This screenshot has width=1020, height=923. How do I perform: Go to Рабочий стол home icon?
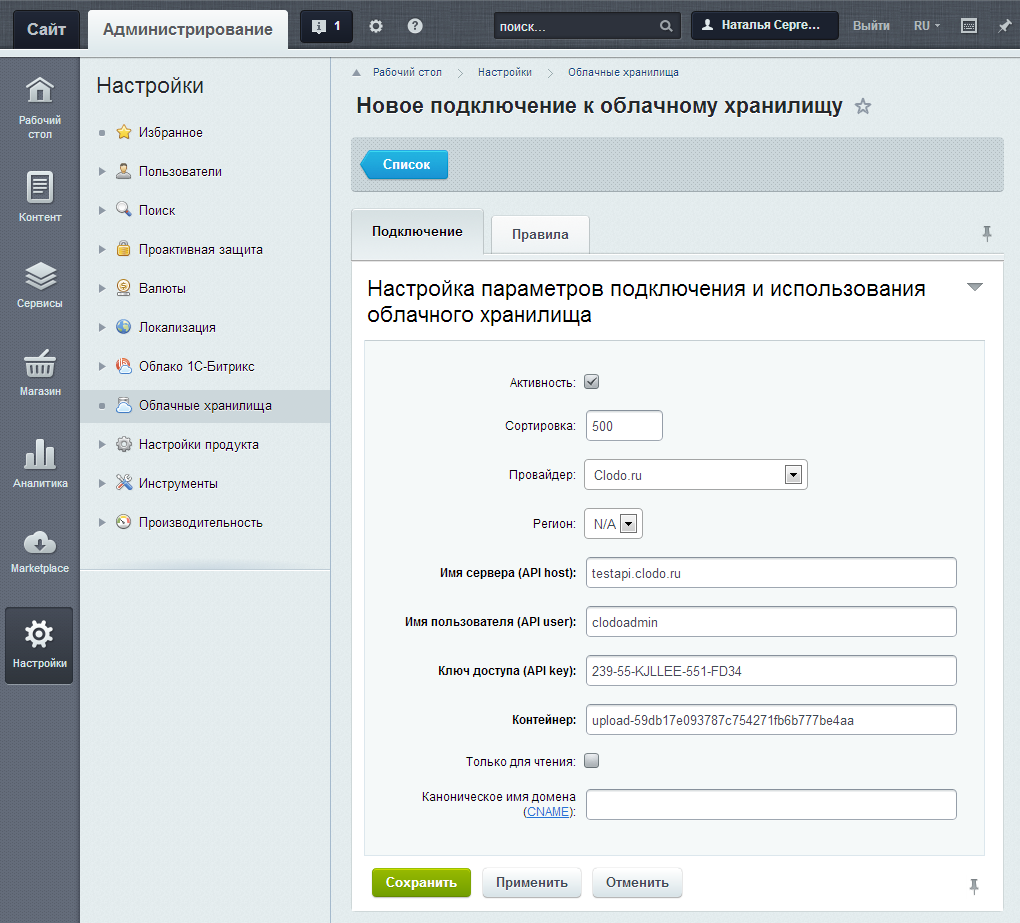pos(40,91)
